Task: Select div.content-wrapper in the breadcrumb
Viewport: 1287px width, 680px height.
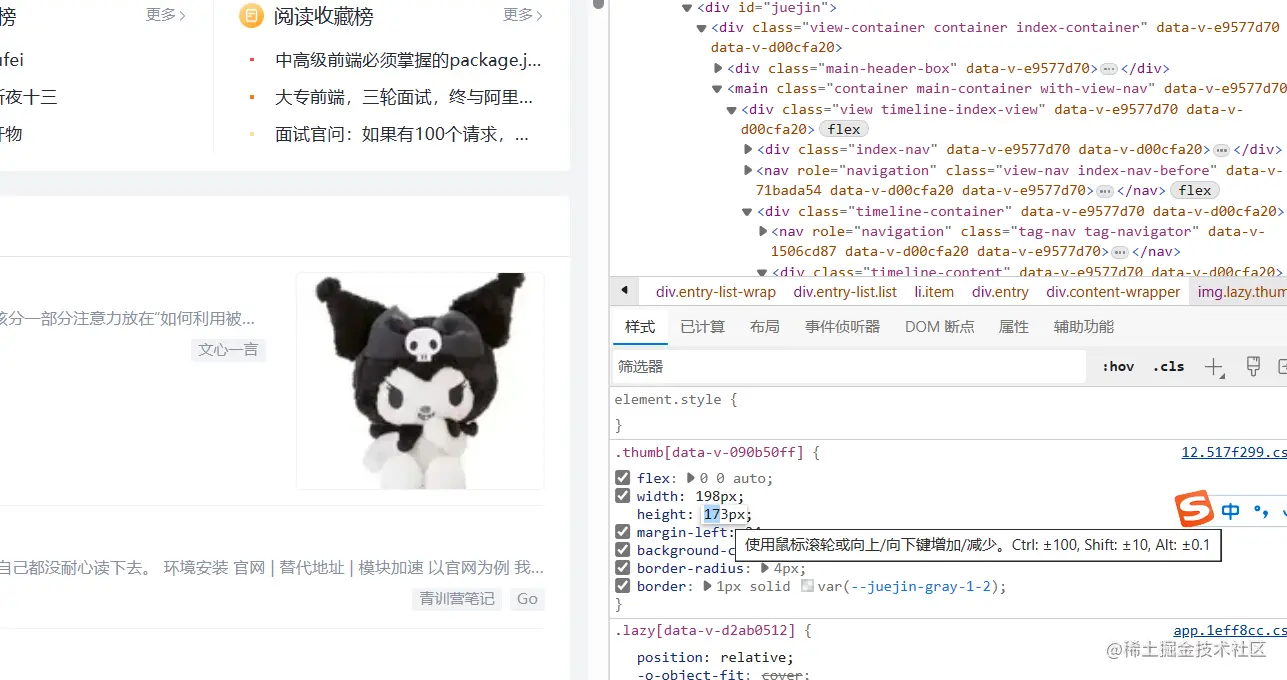Action: click(x=1113, y=292)
